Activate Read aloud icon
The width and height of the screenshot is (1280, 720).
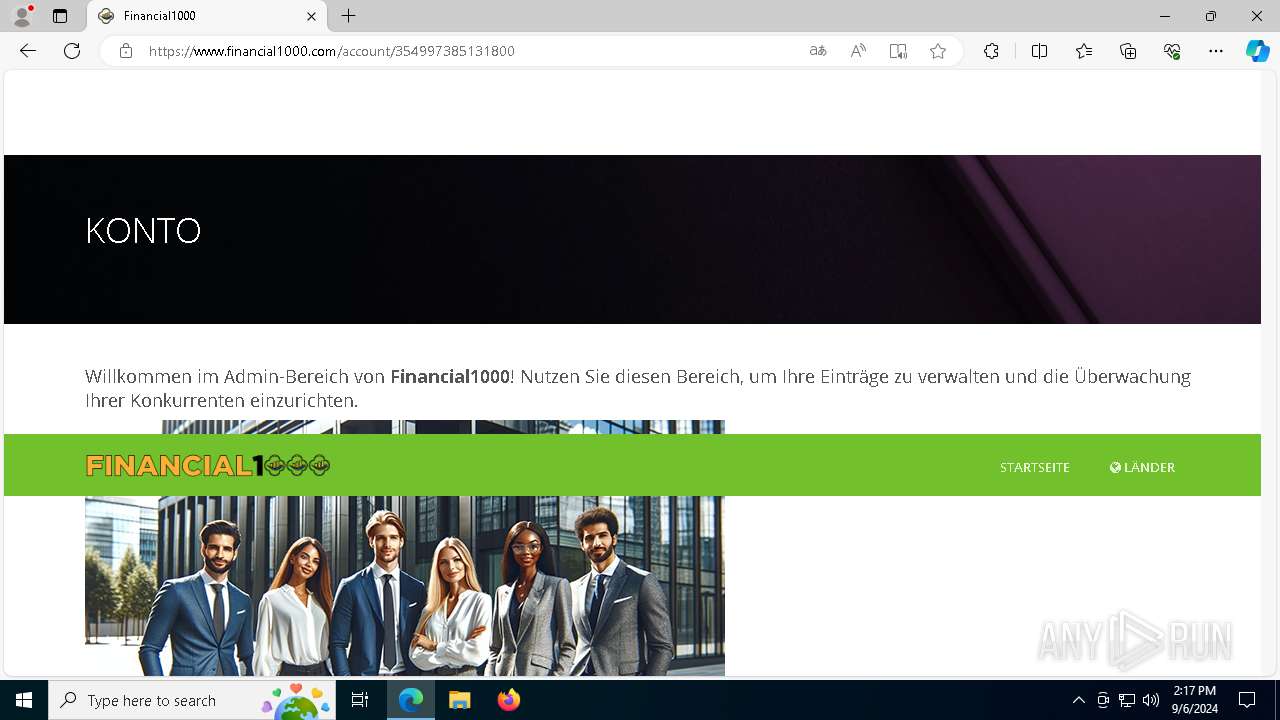tap(858, 51)
